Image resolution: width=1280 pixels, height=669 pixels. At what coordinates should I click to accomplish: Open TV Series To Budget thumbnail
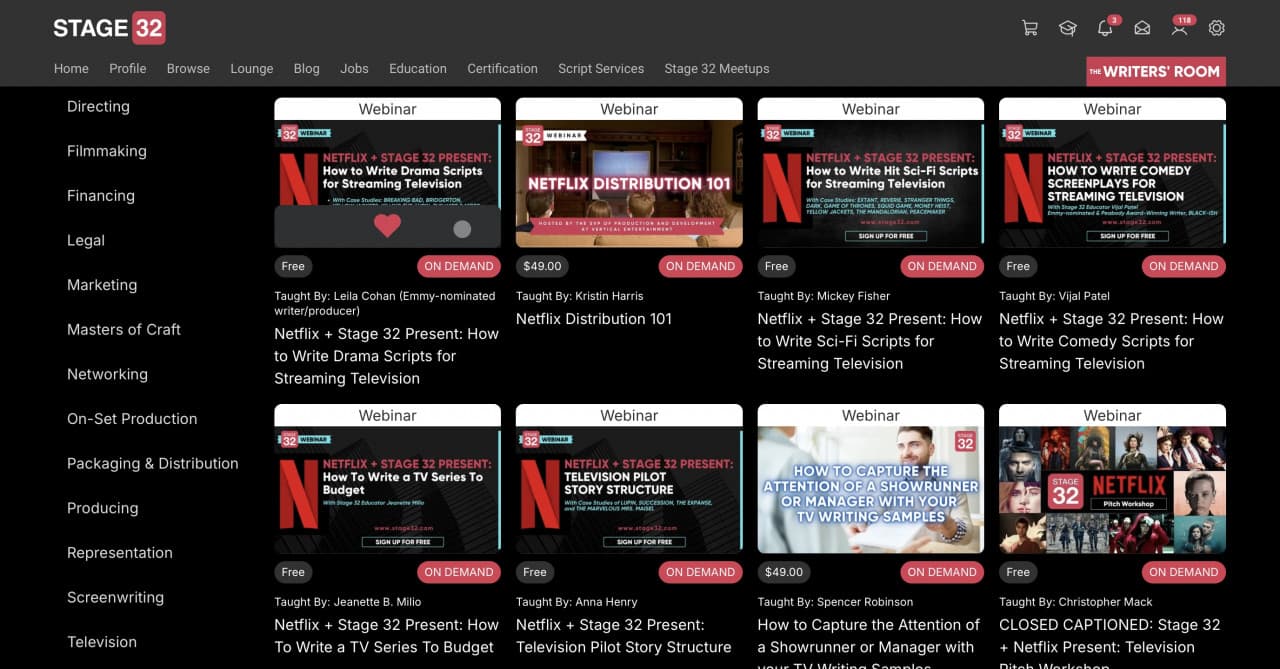[387, 490]
